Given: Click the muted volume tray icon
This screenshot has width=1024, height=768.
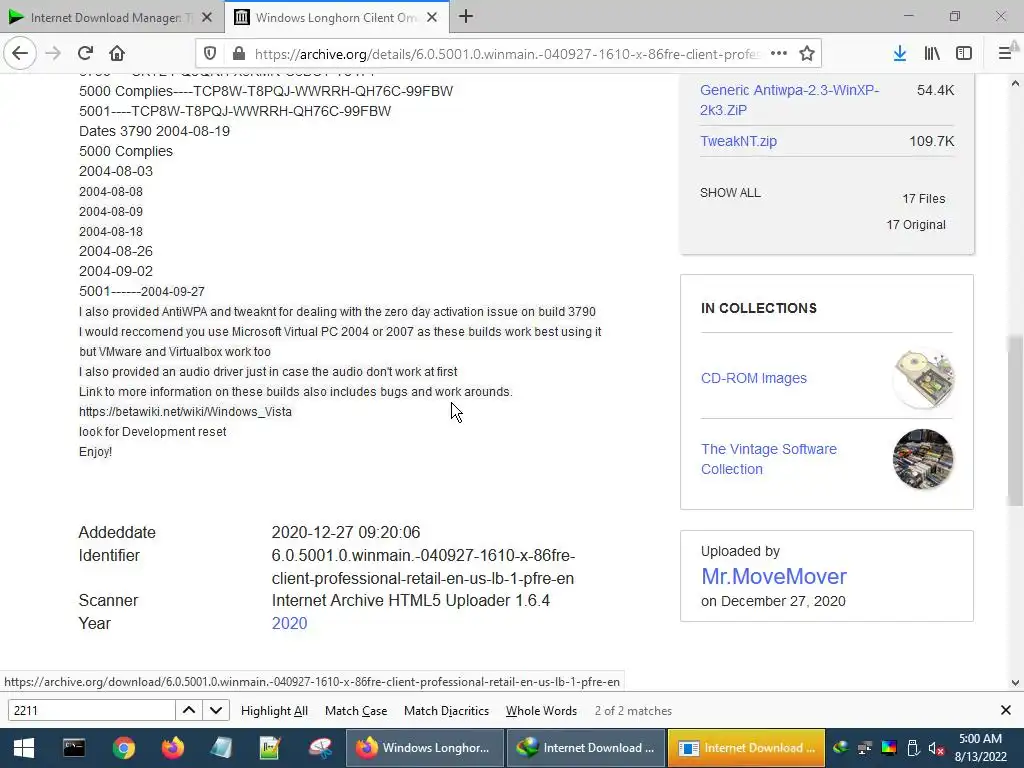Looking at the screenshot, I should [936, 748].
